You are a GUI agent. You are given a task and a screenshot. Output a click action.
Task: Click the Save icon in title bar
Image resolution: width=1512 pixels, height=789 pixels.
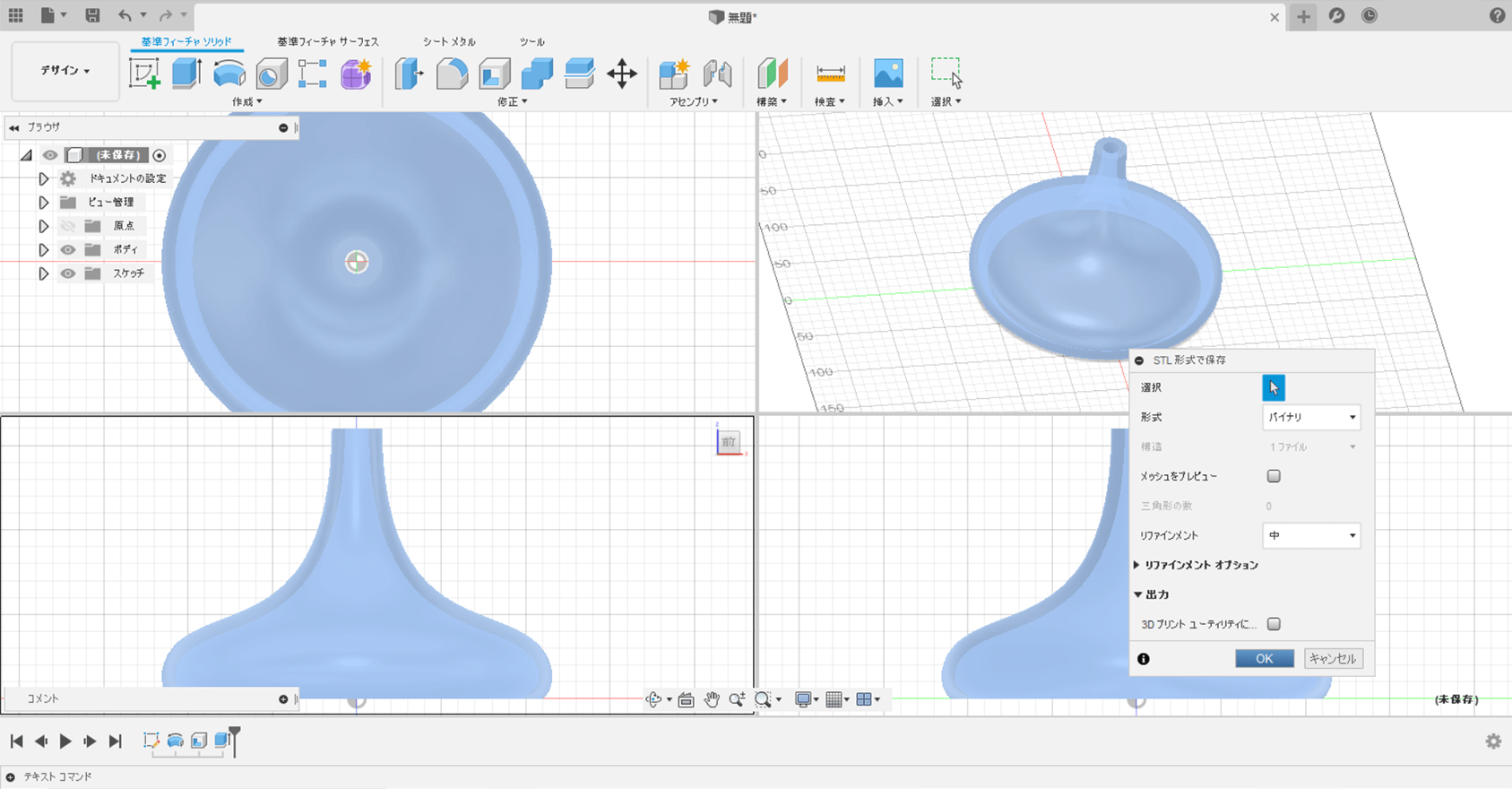tap(92, 15)
